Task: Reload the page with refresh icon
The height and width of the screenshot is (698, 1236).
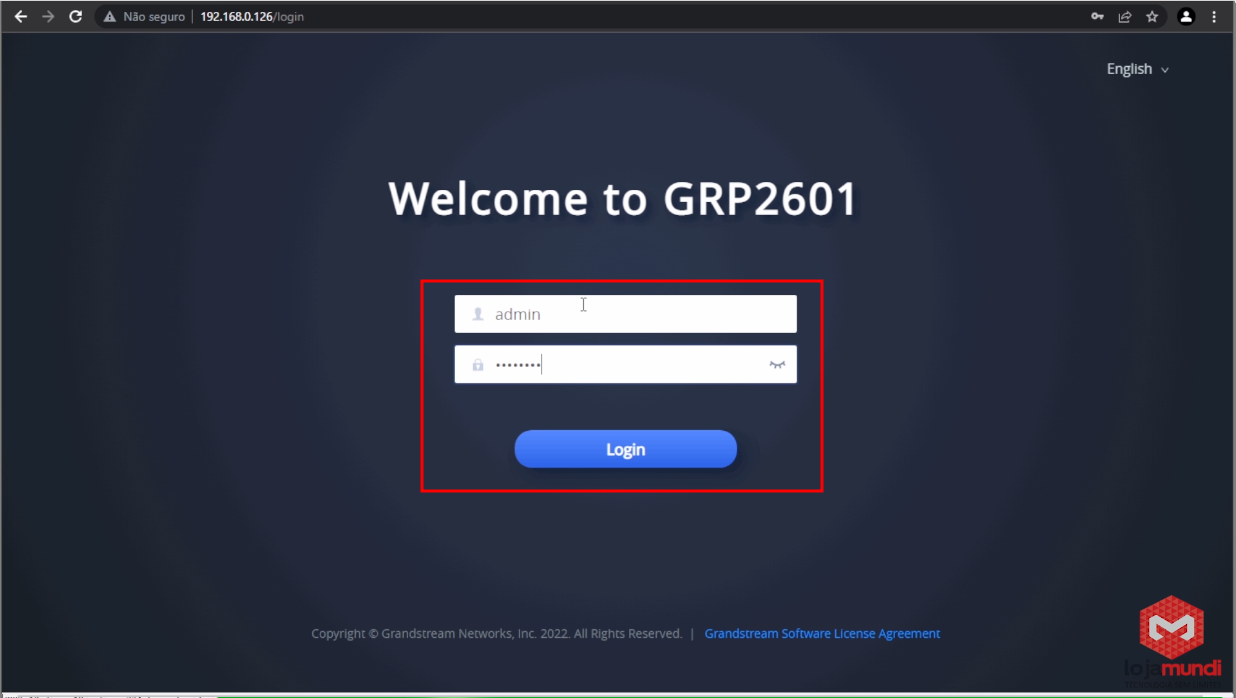Action: pyautogui.click(x=75, y=17)
